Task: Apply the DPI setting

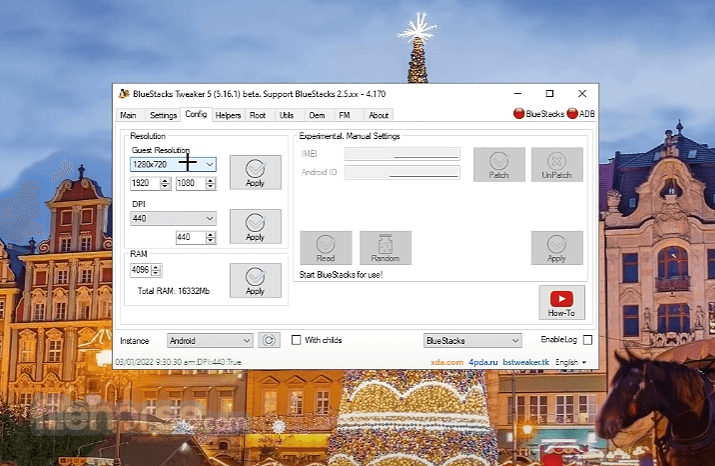Action: click(x=255, y=227)
